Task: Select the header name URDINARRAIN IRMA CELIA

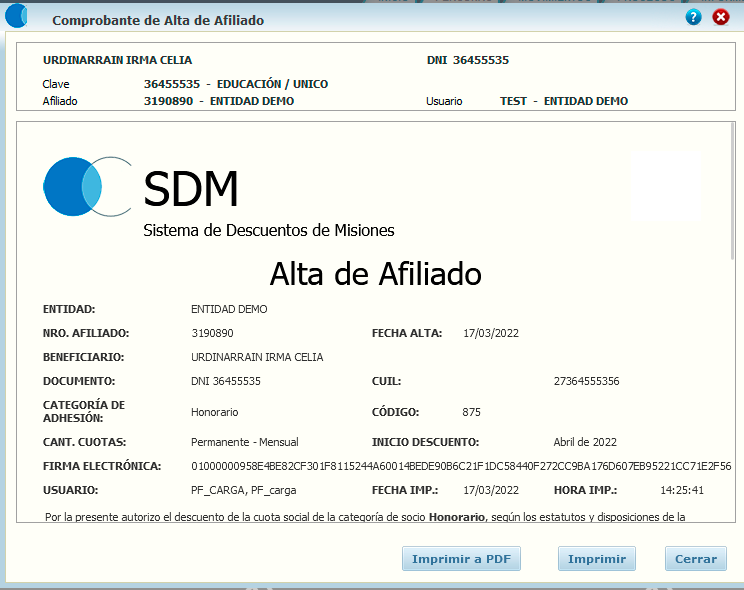Action: point(117,60)
